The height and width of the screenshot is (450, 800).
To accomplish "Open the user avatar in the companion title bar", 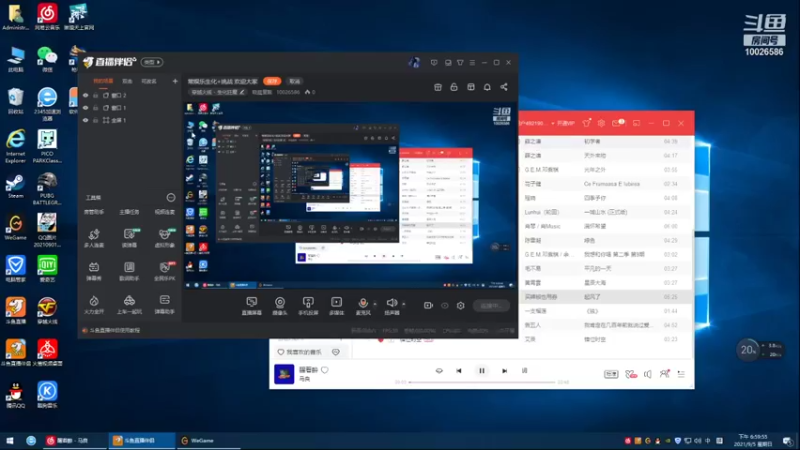I will (414, 62).
